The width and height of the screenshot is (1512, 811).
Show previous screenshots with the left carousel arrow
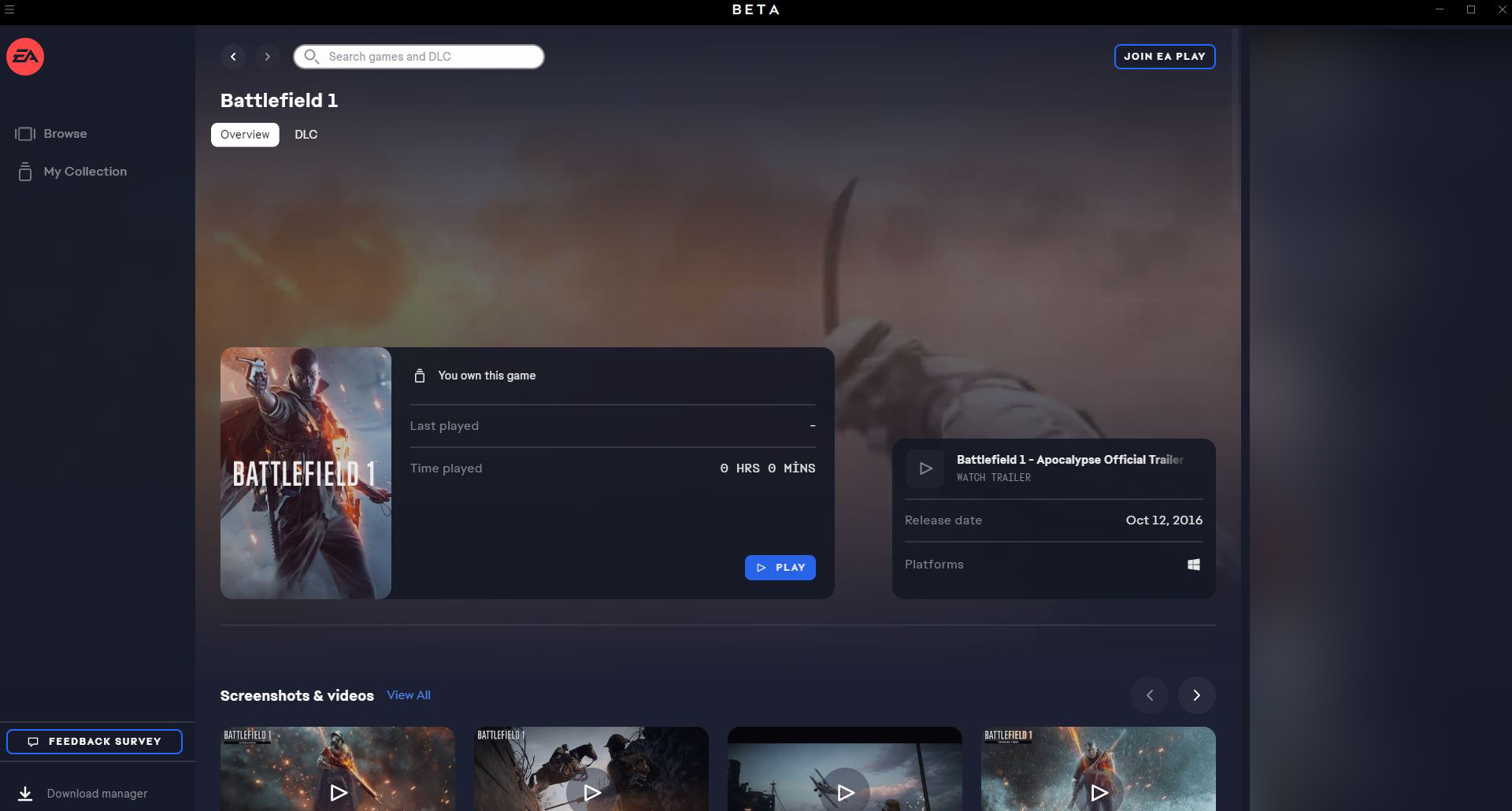[1150, 695]
